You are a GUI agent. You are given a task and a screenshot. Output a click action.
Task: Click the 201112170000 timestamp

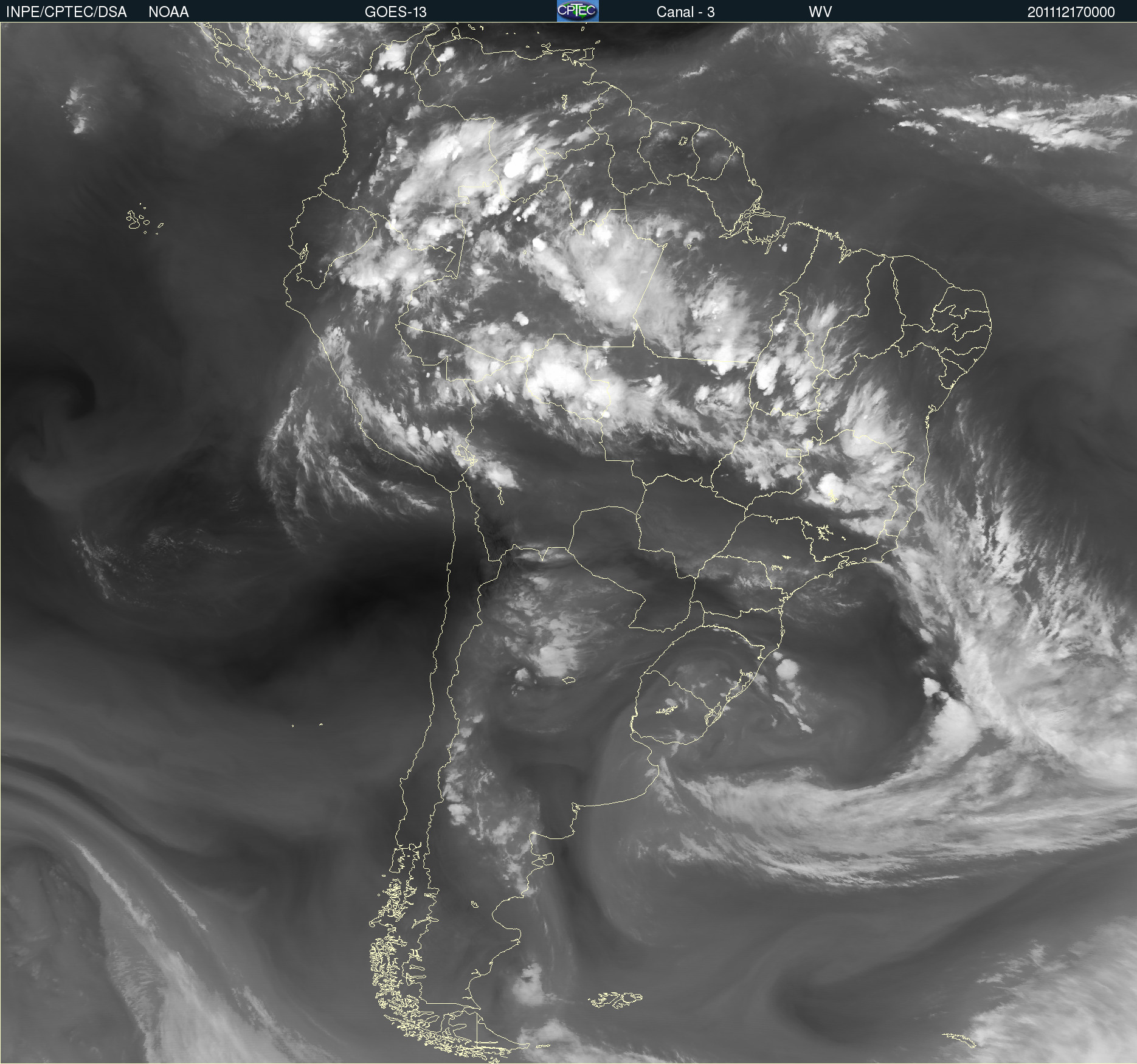pos(1071,12)
